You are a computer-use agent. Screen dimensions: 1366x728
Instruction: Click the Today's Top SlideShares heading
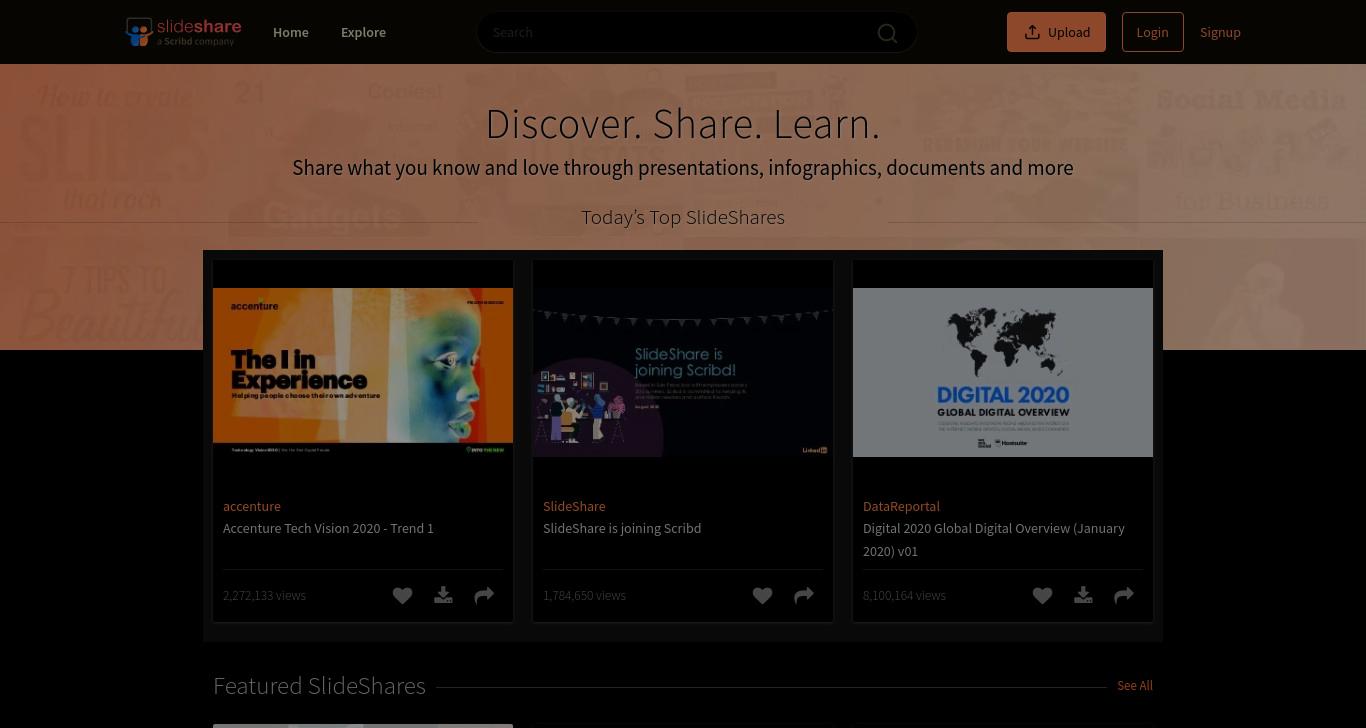[683, 217]
